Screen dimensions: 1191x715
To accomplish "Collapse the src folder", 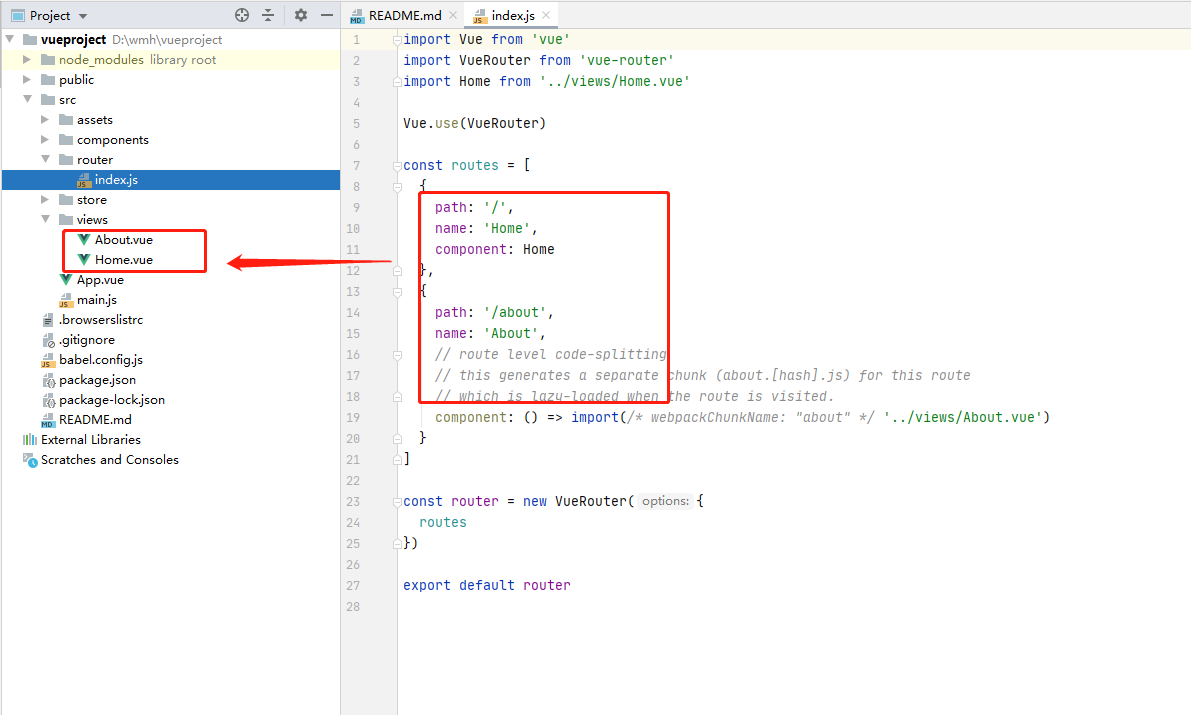I will (27, 99).
